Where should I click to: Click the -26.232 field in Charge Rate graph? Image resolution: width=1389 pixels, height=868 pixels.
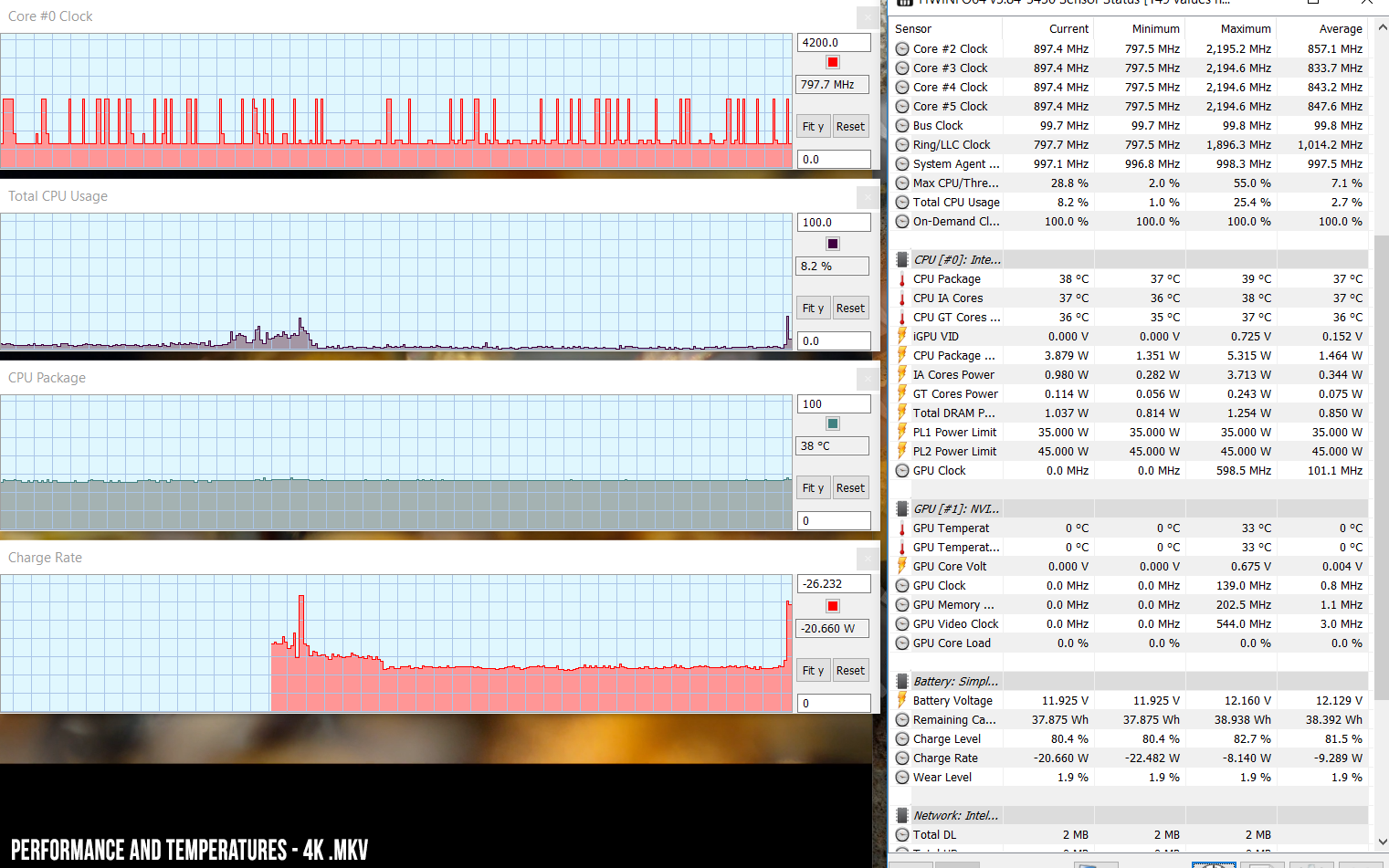click(834, 583)
